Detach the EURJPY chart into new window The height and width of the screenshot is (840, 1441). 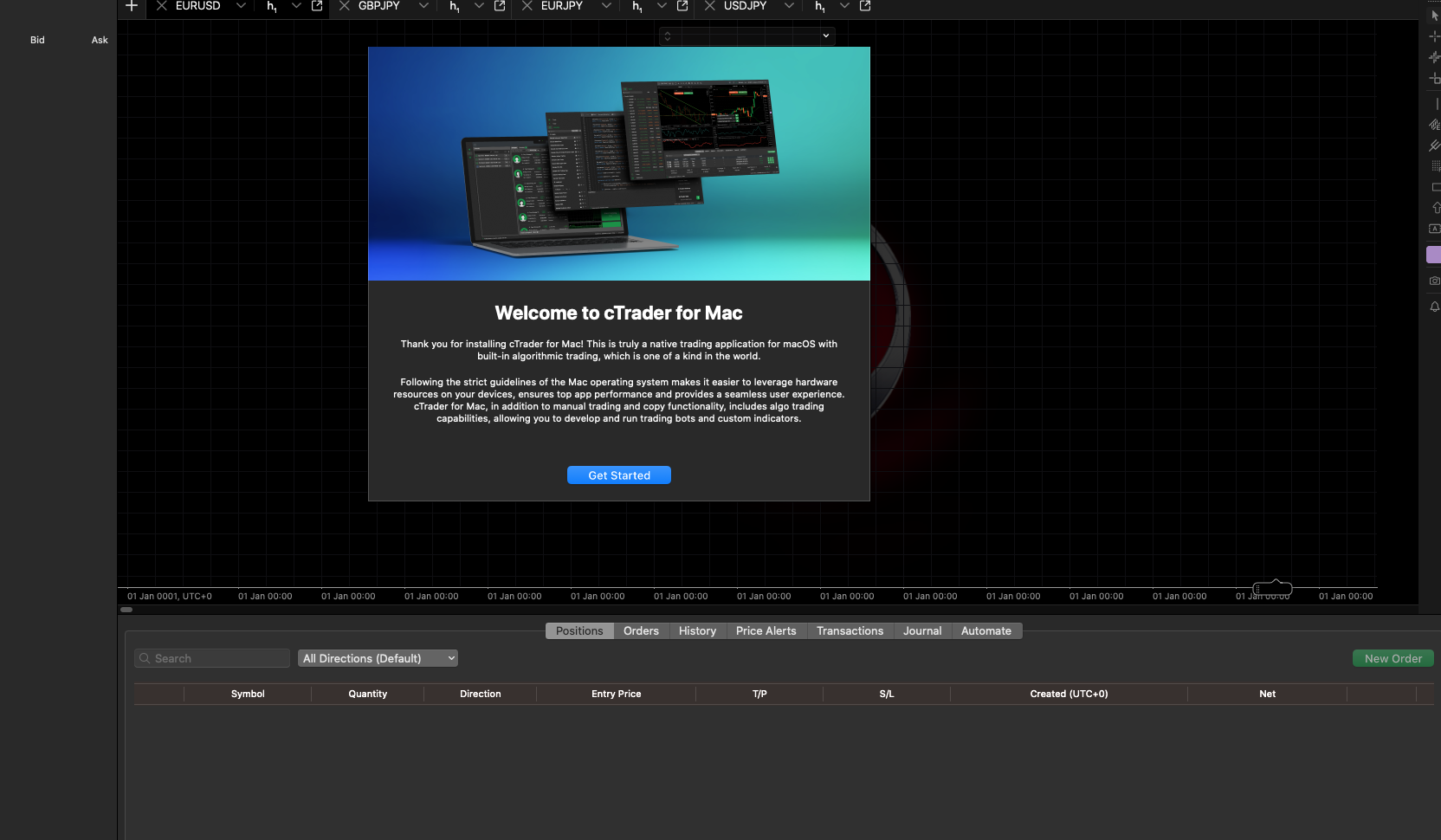(682, 6)
